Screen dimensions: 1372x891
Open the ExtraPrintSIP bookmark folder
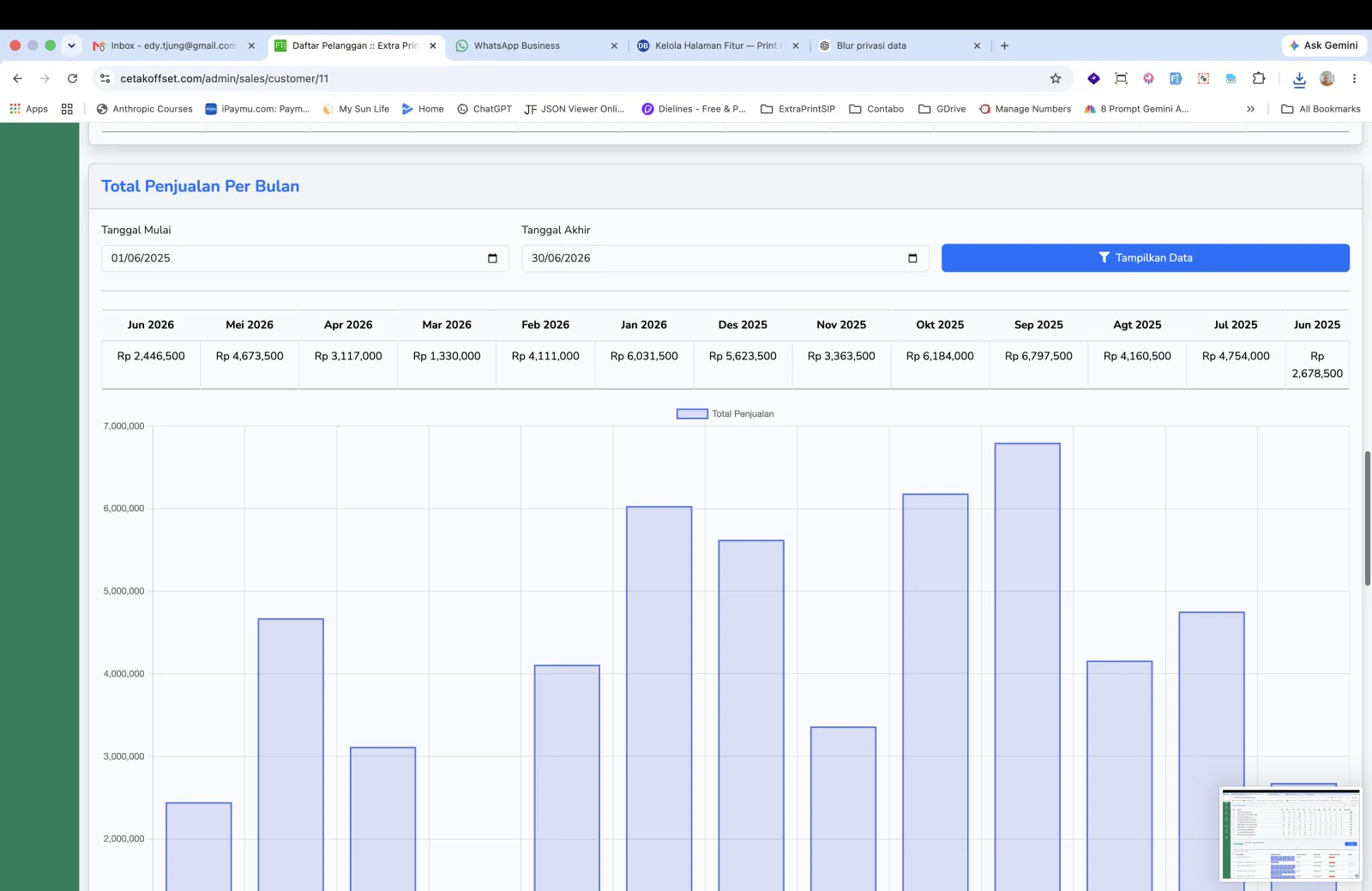point(797,109)
